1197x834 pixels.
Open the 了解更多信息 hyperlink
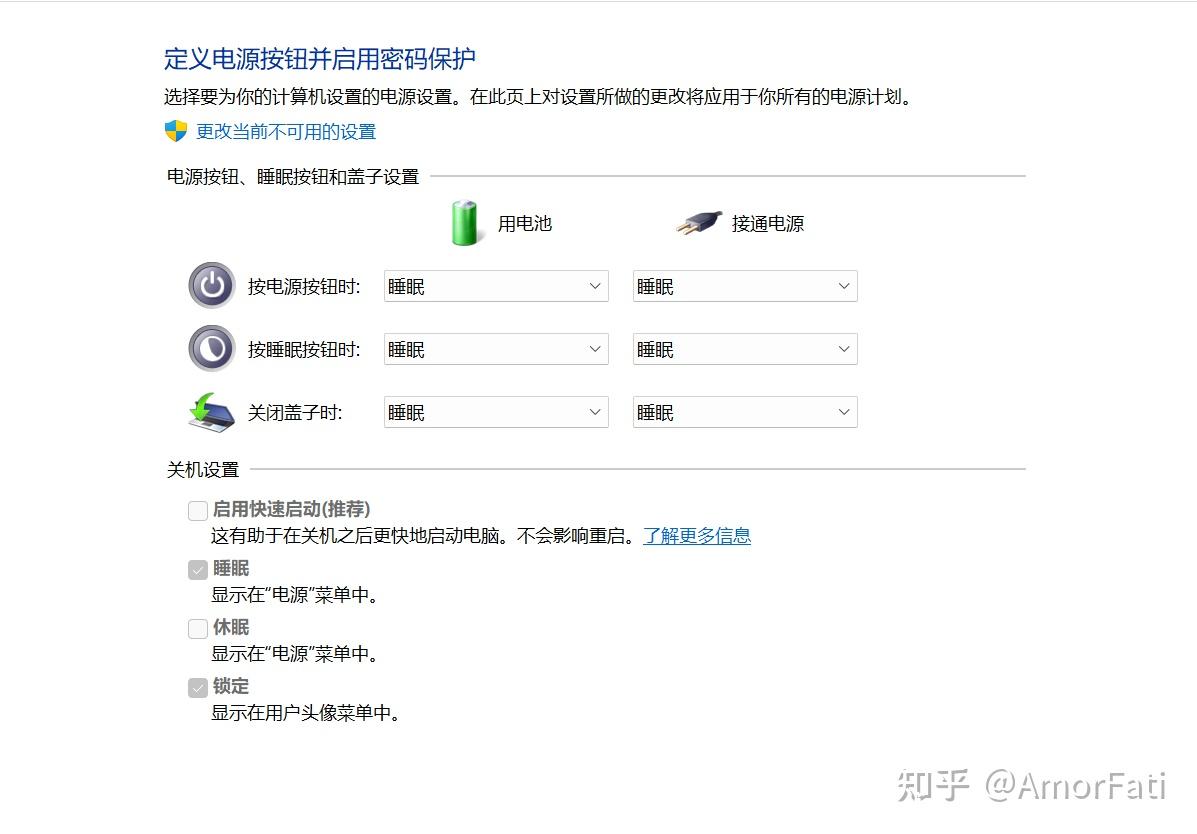click(x=697, y=535)
